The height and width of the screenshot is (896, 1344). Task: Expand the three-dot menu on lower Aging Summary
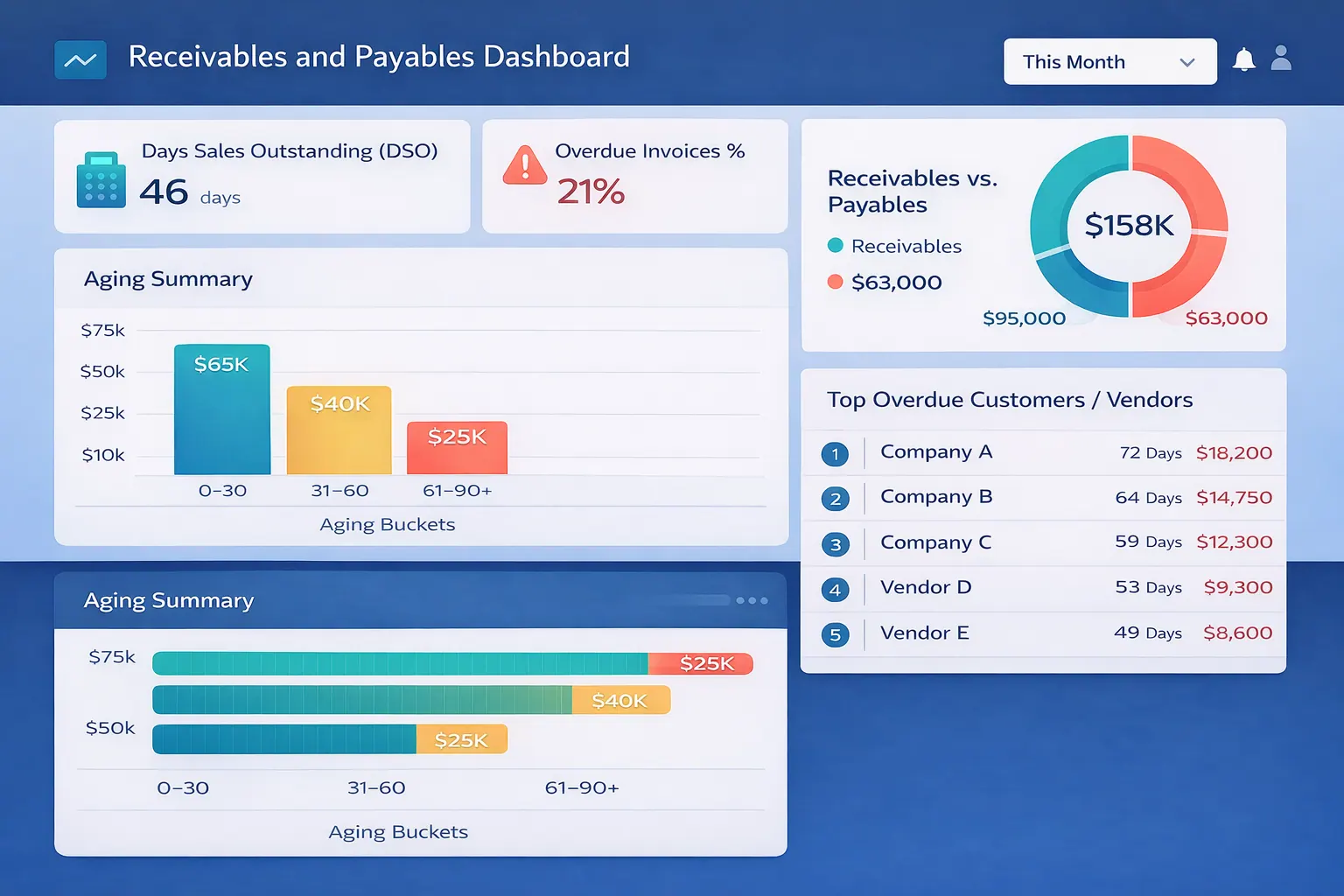tap(751, 600)
